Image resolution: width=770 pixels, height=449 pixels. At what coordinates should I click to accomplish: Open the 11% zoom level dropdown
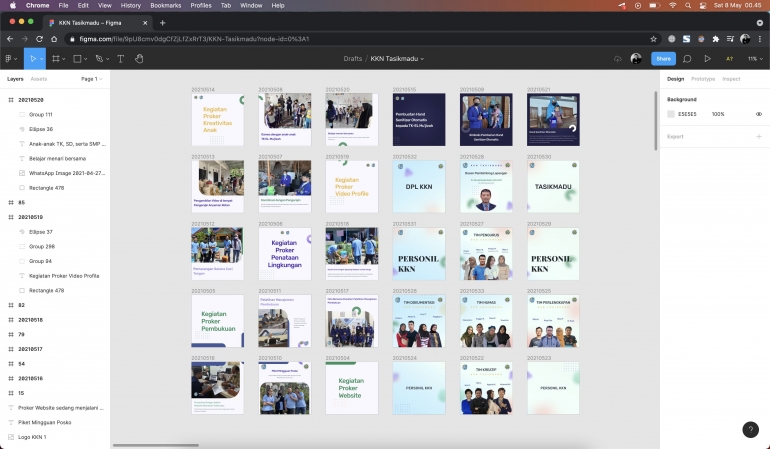[755, 58]
